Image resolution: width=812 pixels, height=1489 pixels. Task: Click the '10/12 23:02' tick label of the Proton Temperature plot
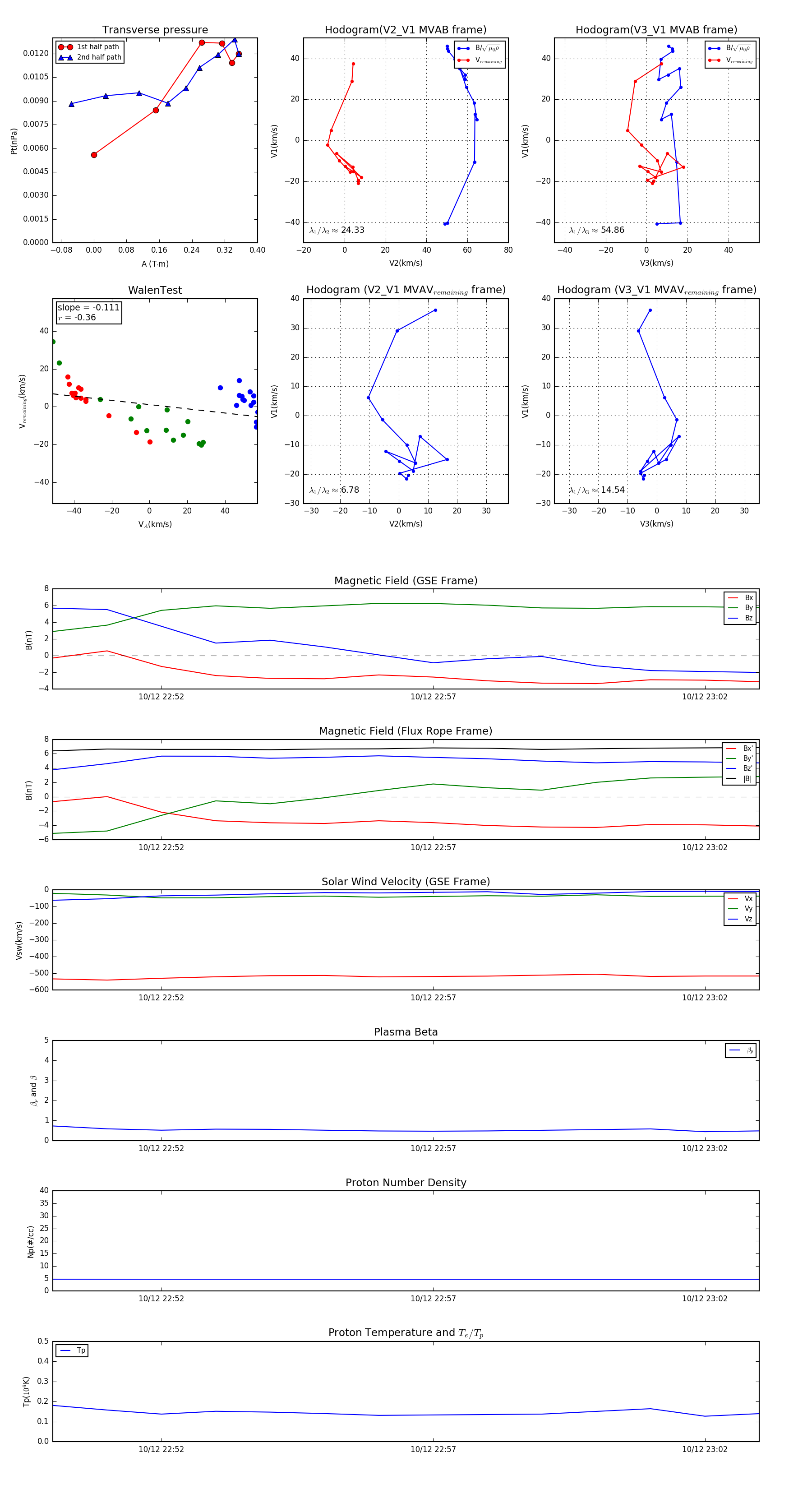pyautogui.click(x=705, y=1449)
